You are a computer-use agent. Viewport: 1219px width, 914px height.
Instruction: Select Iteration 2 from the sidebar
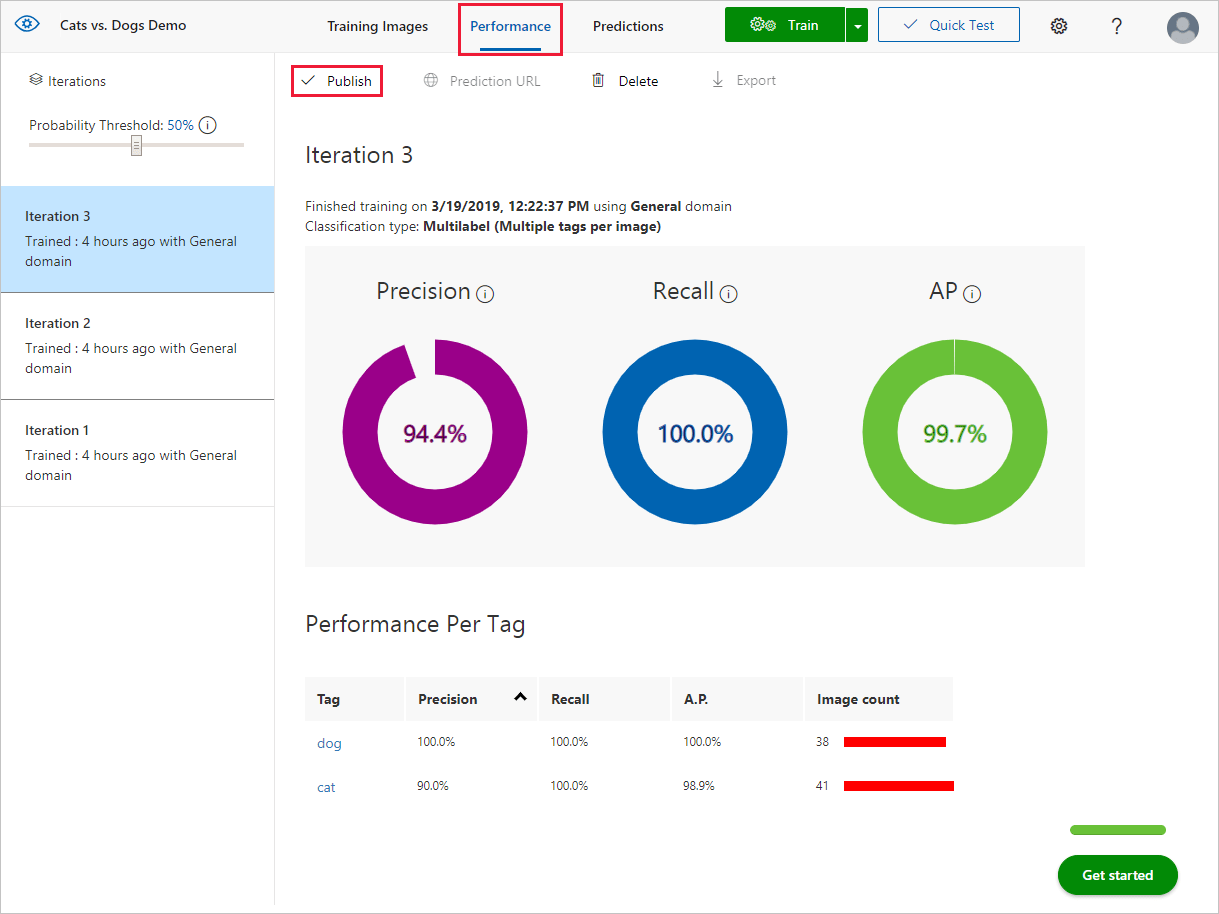[x=137, y=345]
